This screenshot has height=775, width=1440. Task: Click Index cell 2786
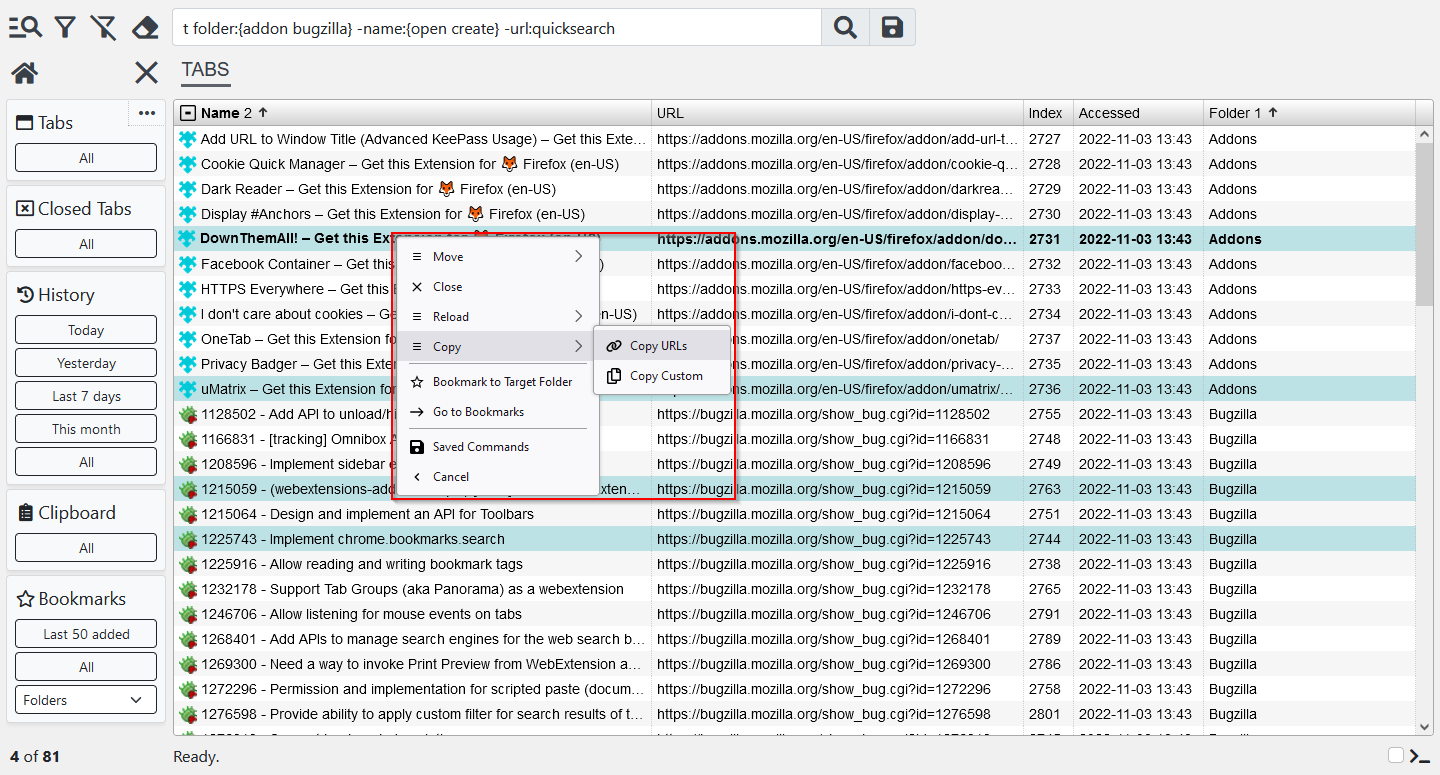pyautogui.click(x=1048, y=664)
